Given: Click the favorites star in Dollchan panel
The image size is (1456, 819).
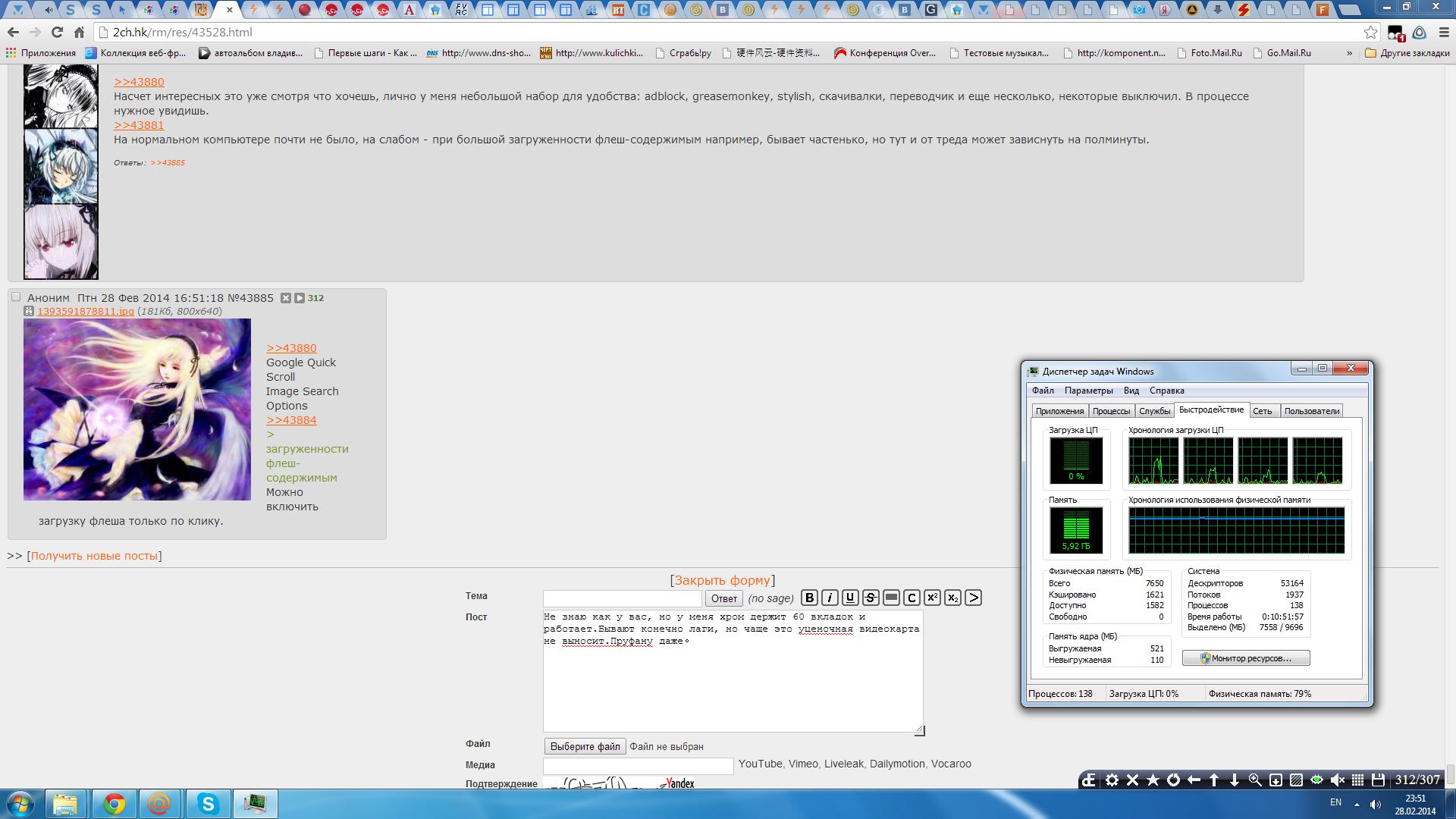Looking at the screenshot, I should pos(1153,780).
